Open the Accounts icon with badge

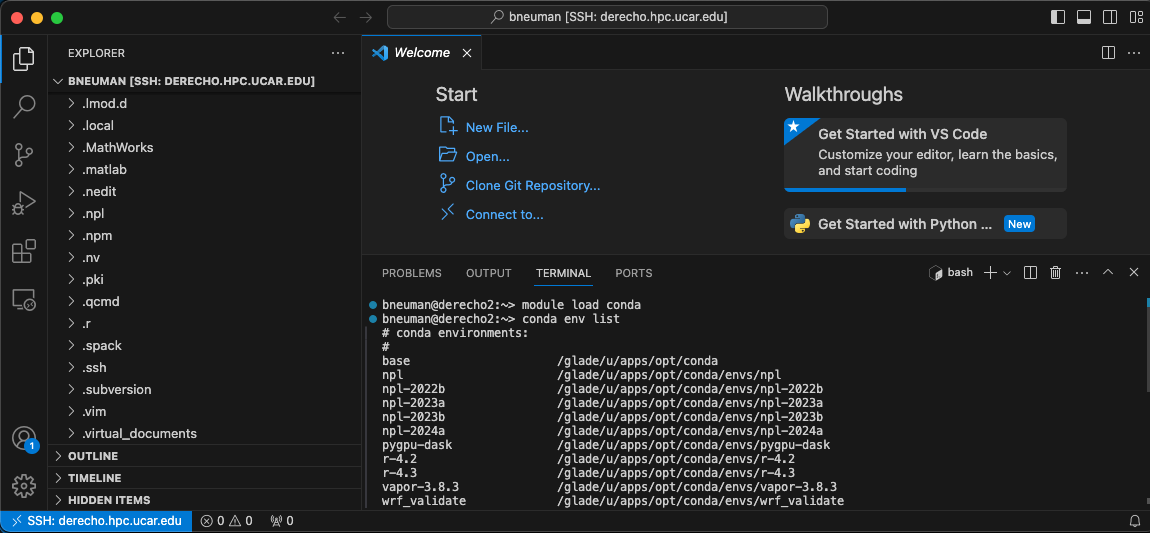point(23,438)
